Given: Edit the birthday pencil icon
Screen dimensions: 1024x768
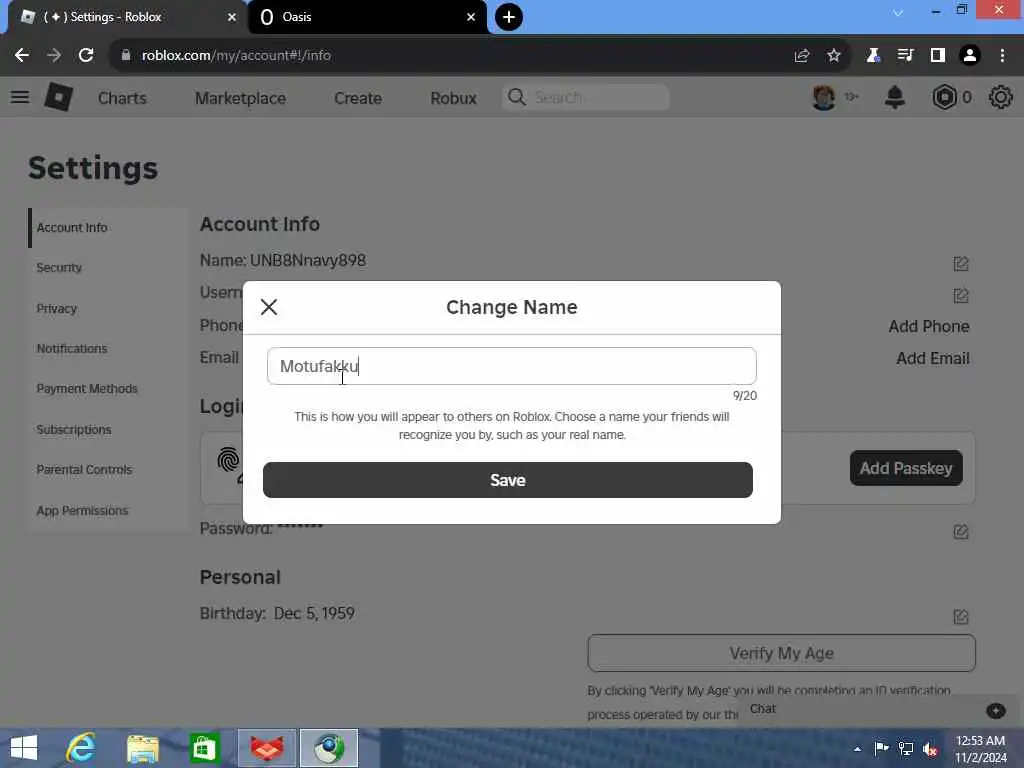Looking at the screenshot, I should coord(961,616).
